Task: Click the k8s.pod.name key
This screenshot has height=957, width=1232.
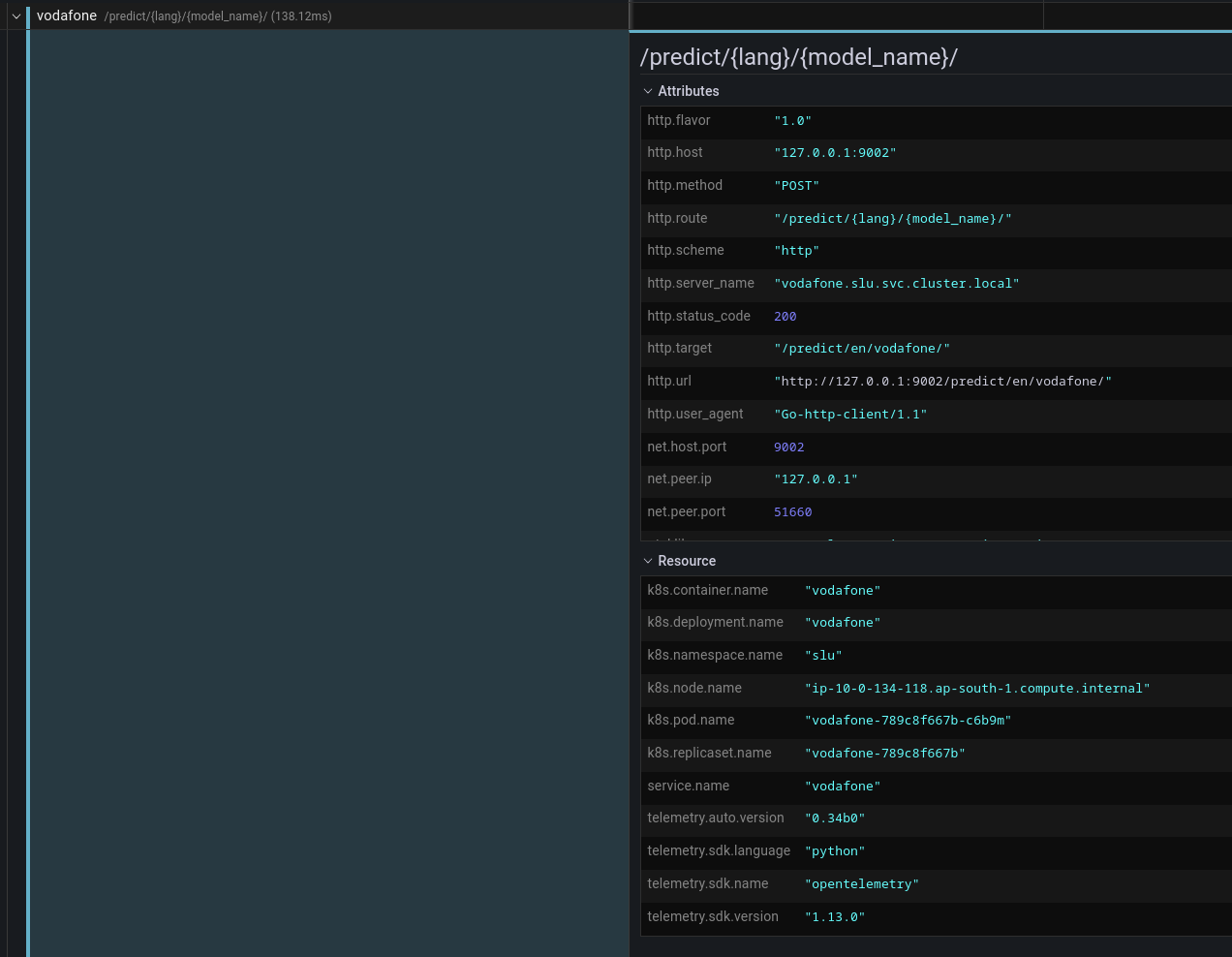Action: [x=691, y=720]
